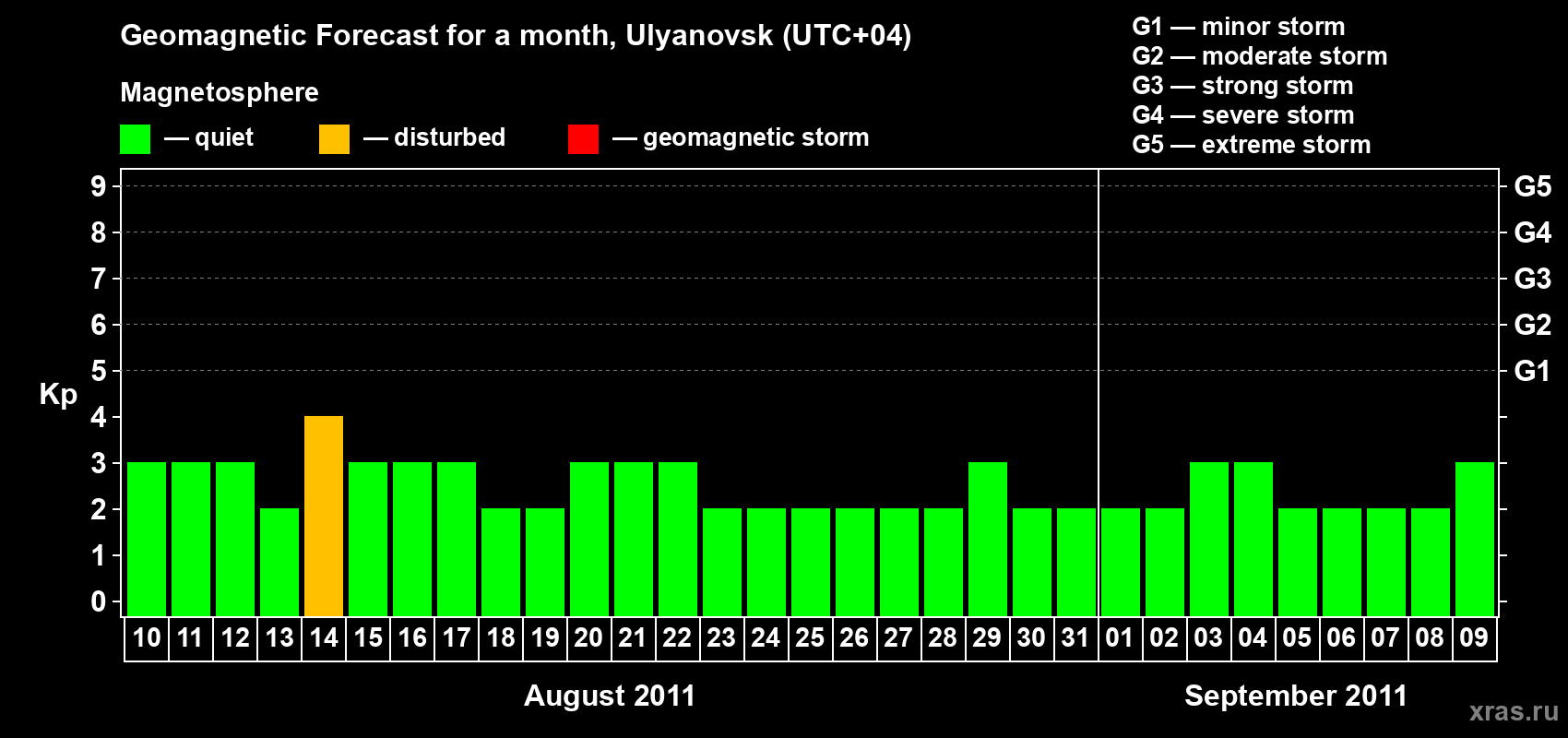Click the Kp value 0 on left axis
The image size is (1568, 738).
99,601
